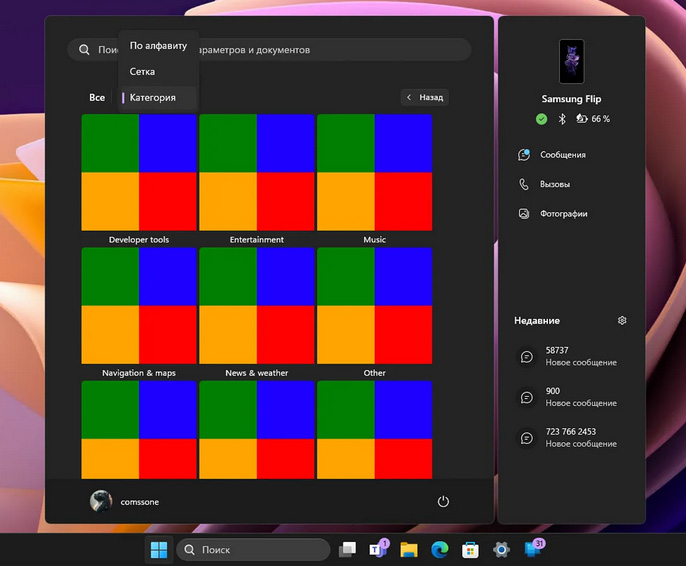Launch File Explorer from the taskbar
This screenshot has height=566, width=686.
[408, 549]
